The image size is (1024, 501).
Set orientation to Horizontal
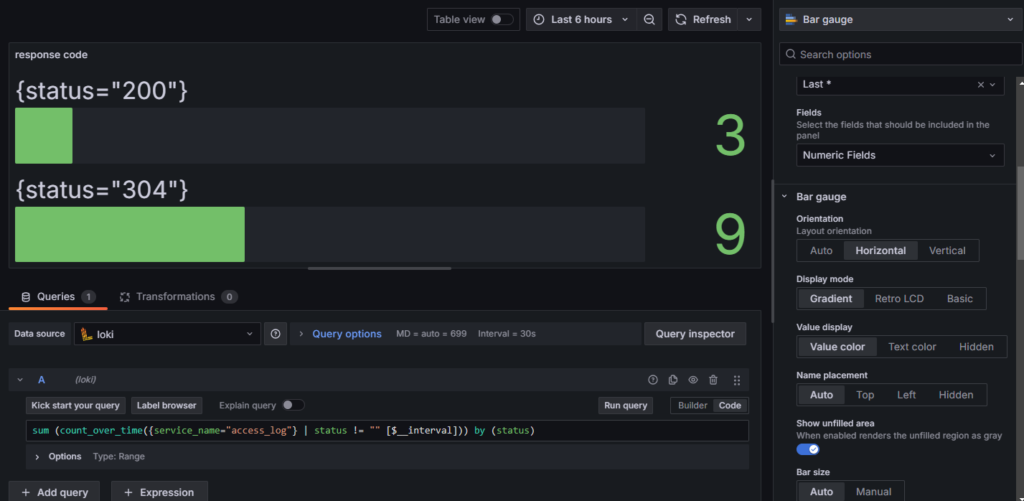pyautogui.click(x=880, y=251)
